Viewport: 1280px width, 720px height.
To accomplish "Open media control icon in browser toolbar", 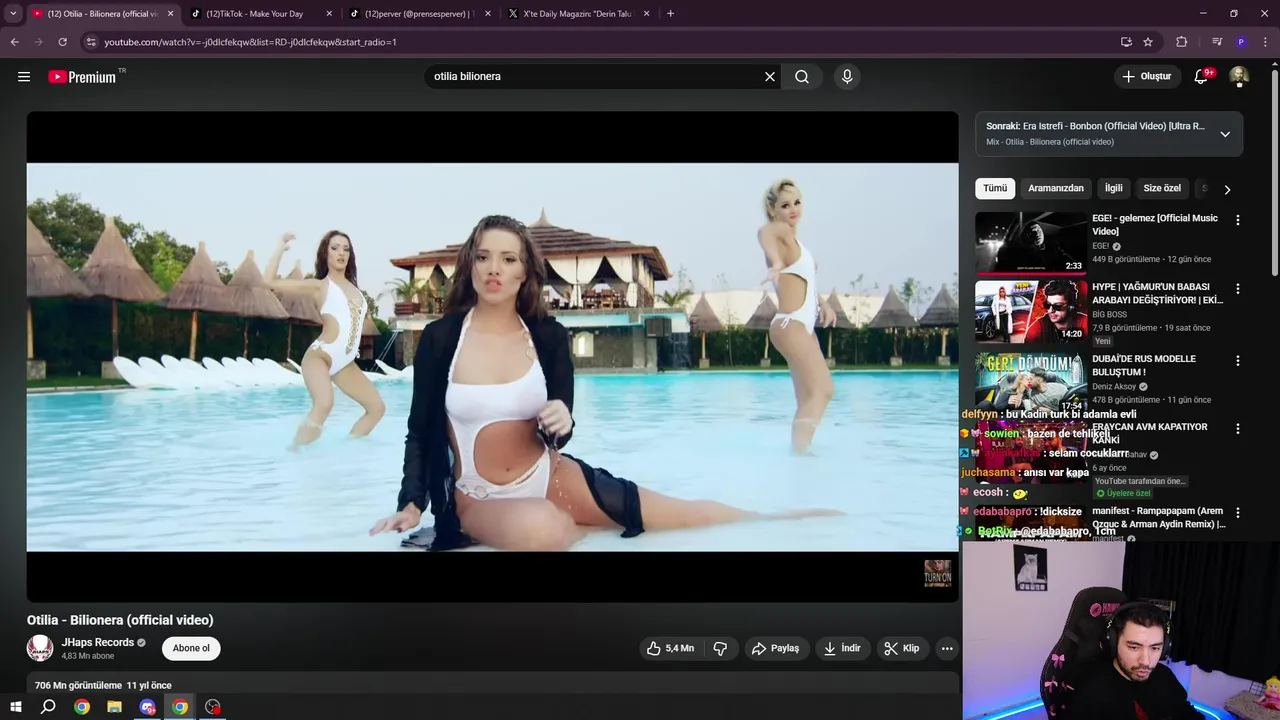I will 1217,42.
